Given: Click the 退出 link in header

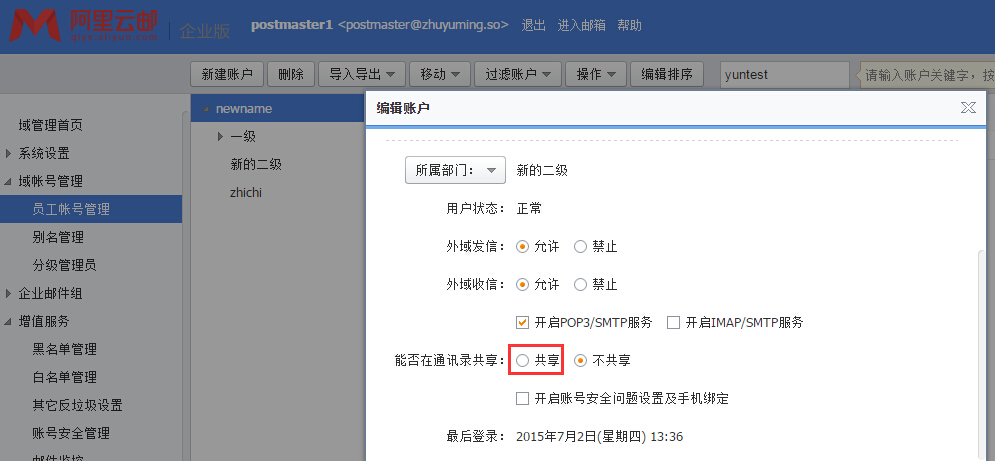Looking at the screenshot, I should point(533,25).
